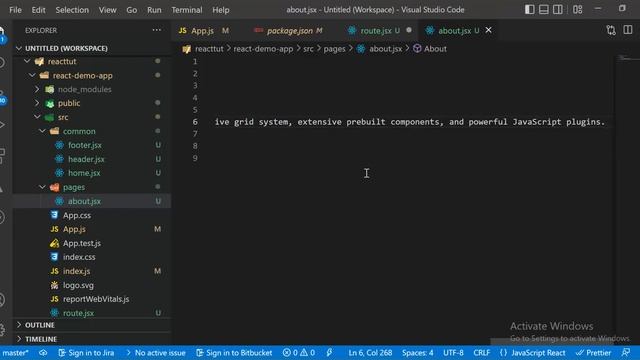
Task: Open footer.jsx in the explorer
Action: click(85, 145)
